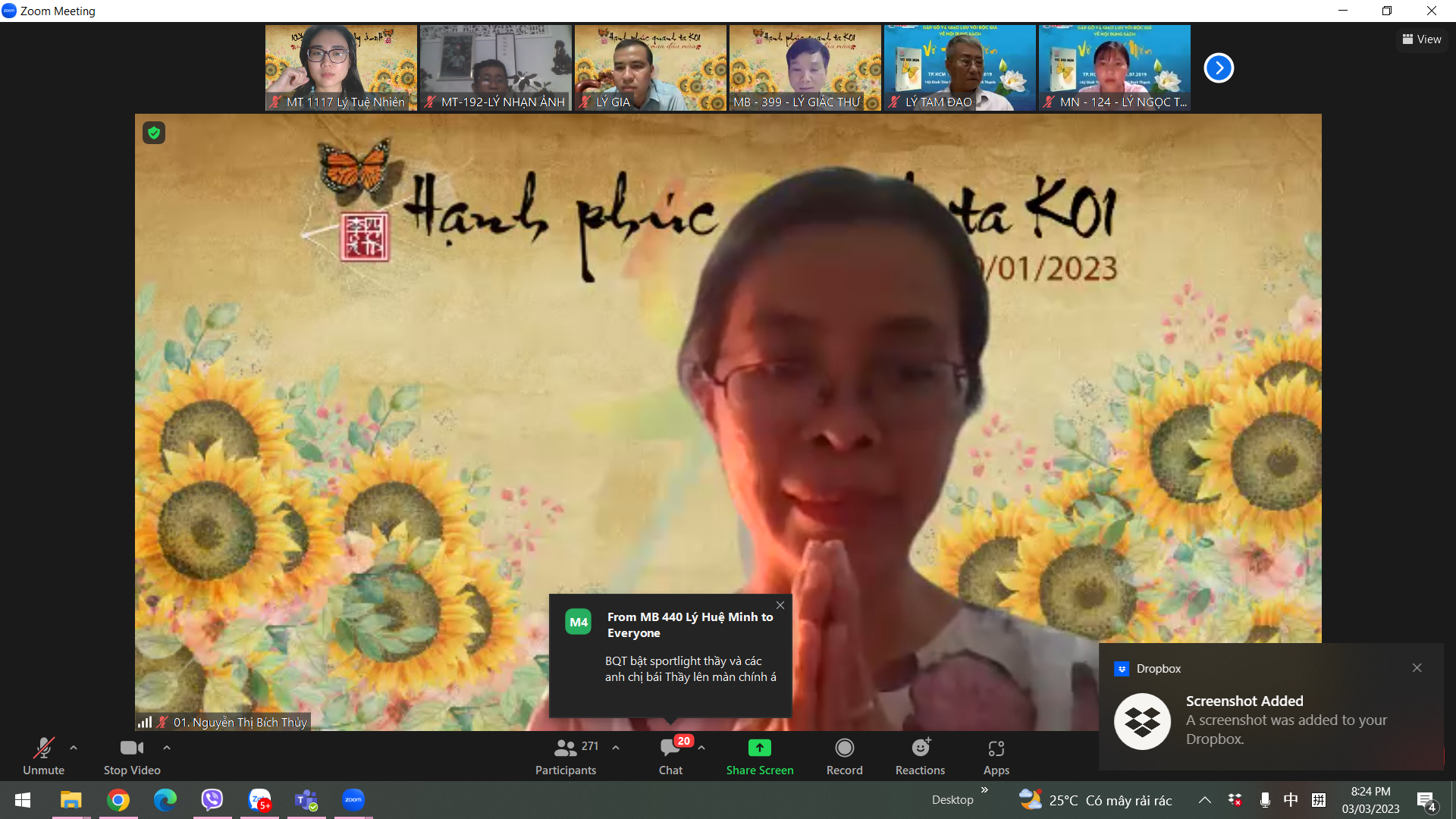The width and height of the screenshot is (1456, 819).
Task: Toggle the system tray microphone icon
Action: (x=1264, y=800)
